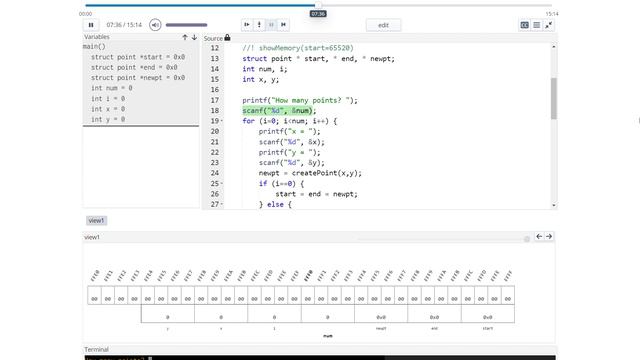The image size is (640, 360).
Task: Adjust the volume slider bar
Action: click(187, 25)
